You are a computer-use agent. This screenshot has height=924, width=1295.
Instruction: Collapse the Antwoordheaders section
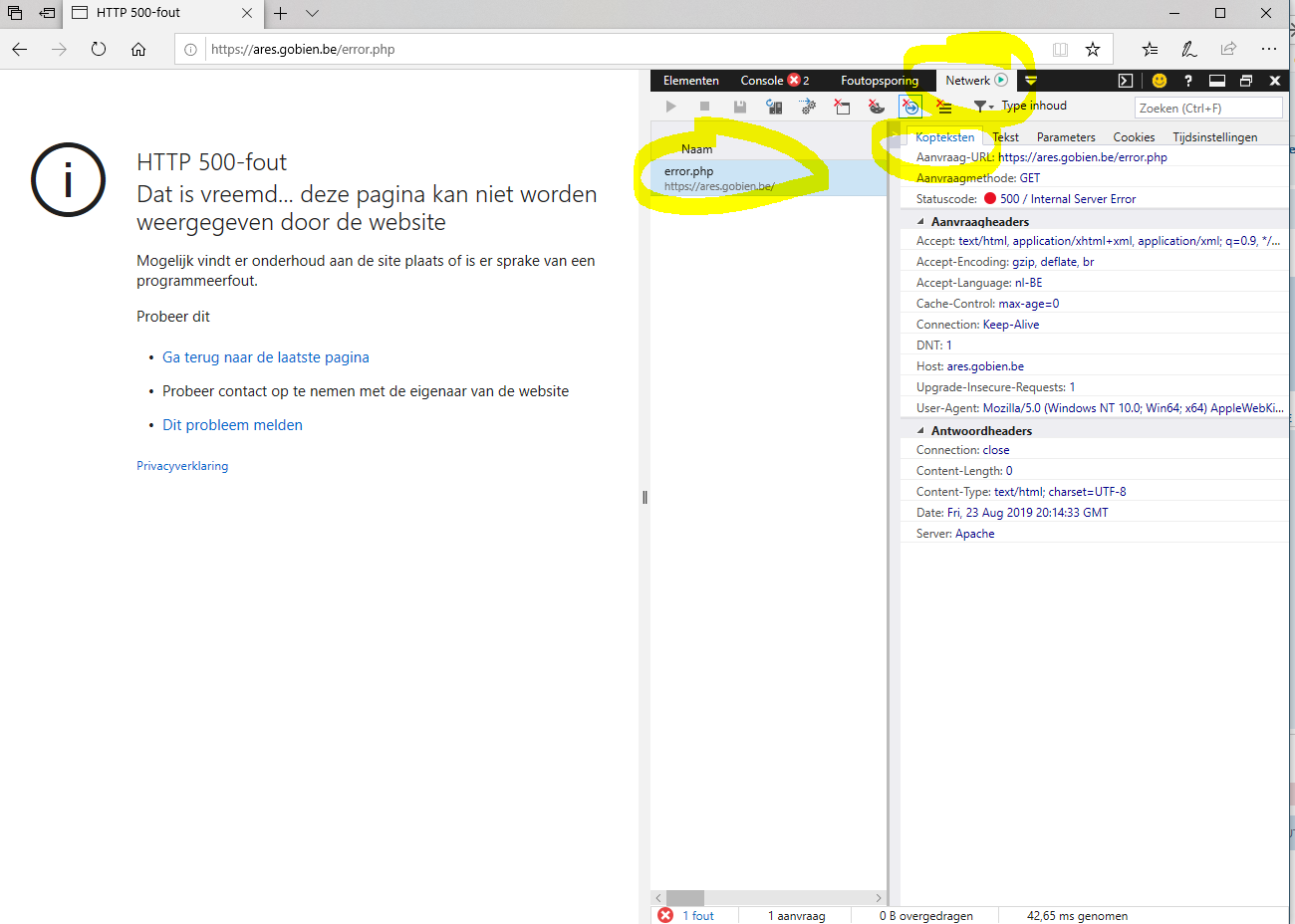(920, 431)
